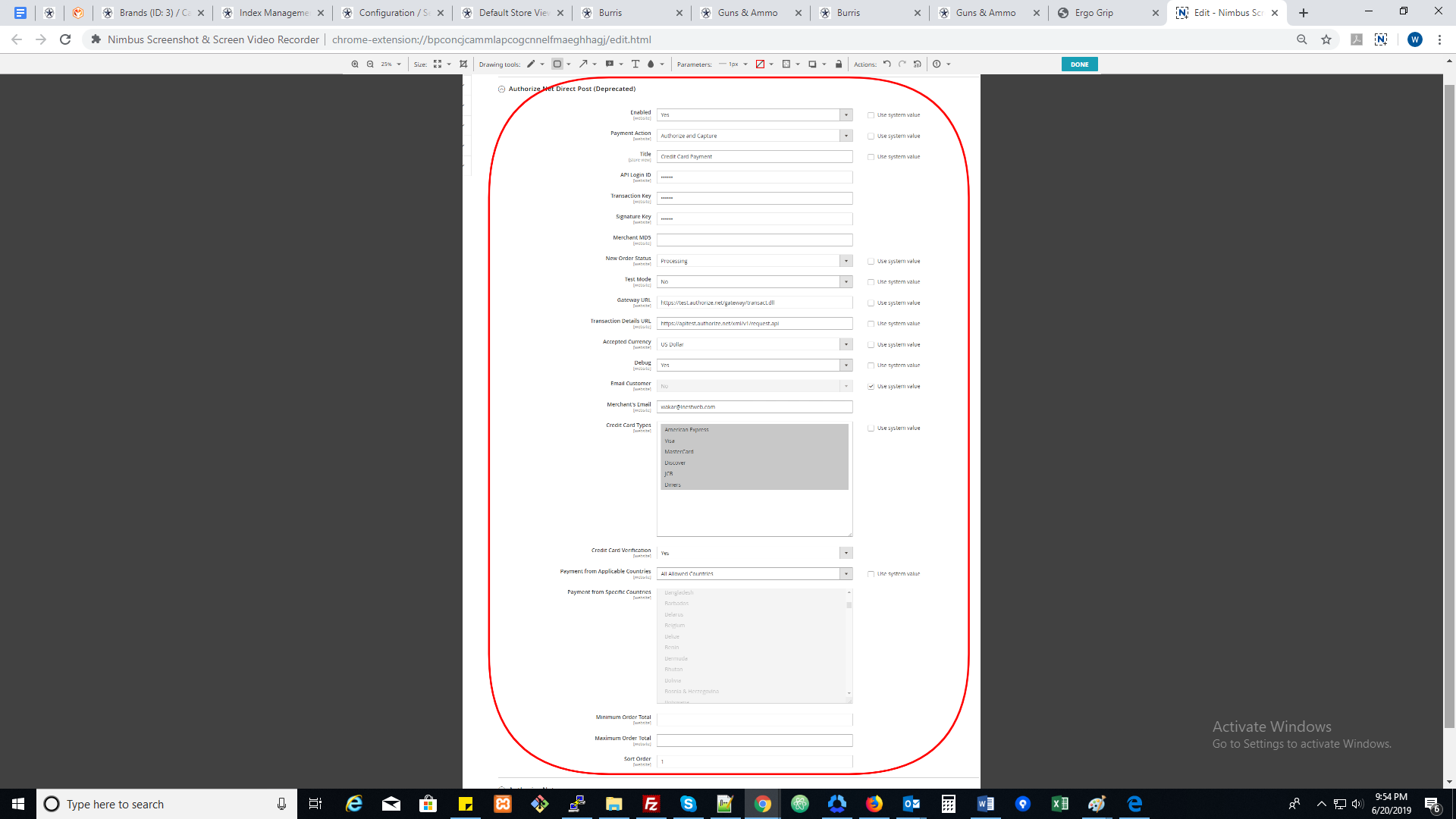1456x819 pixels.
Task: Click the DONE button
Action: pyautogui.click(x=1079, y=64)
